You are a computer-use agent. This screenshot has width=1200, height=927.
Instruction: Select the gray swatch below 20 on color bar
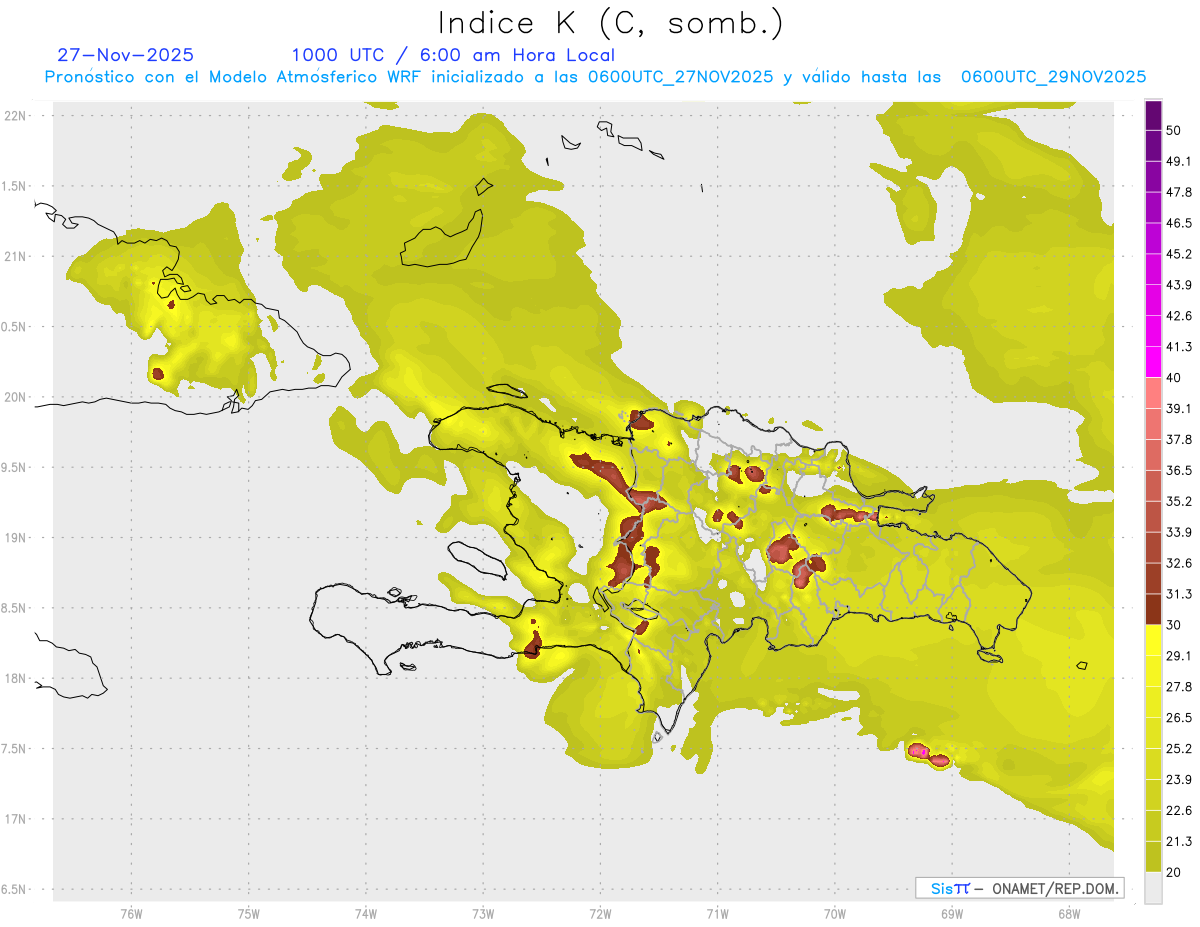click(x=1154, y=888)
